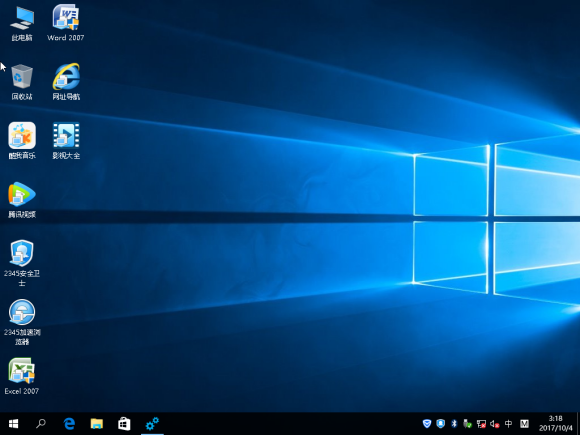Viewport: 580px width, 435px height.
Task: Open the Windows Start menu
Action: (14, 424)
